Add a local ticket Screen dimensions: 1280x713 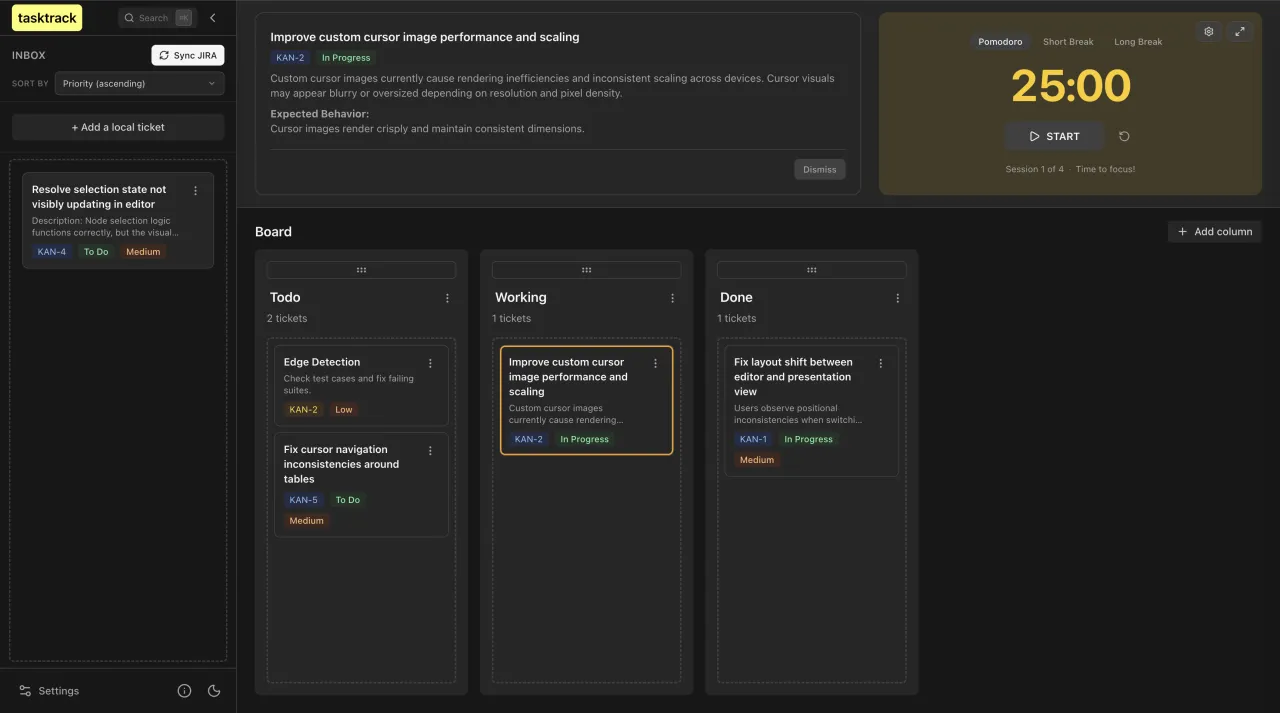[x=118, y=127]
